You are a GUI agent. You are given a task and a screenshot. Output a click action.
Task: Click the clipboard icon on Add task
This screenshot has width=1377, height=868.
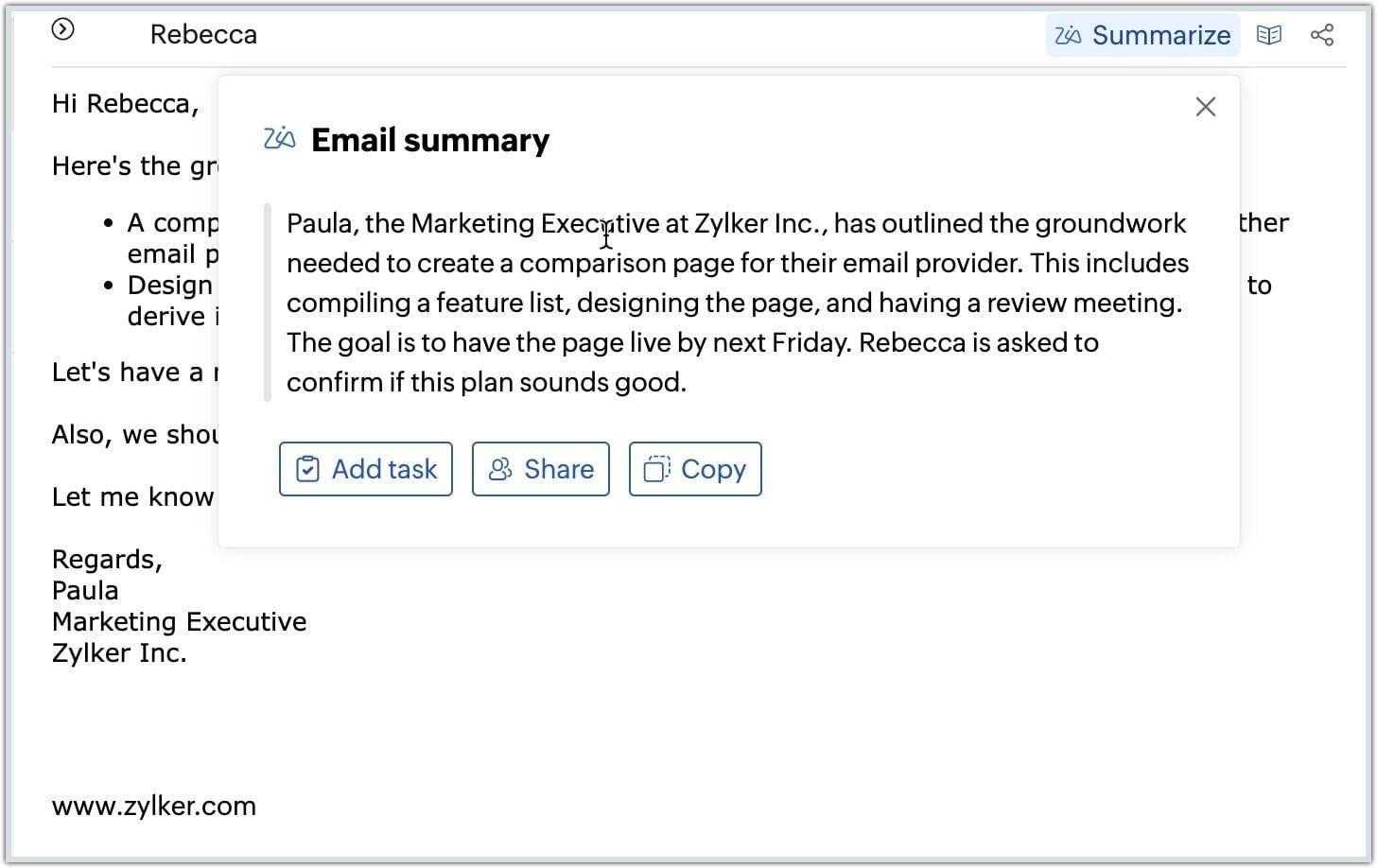click(307, 469)
